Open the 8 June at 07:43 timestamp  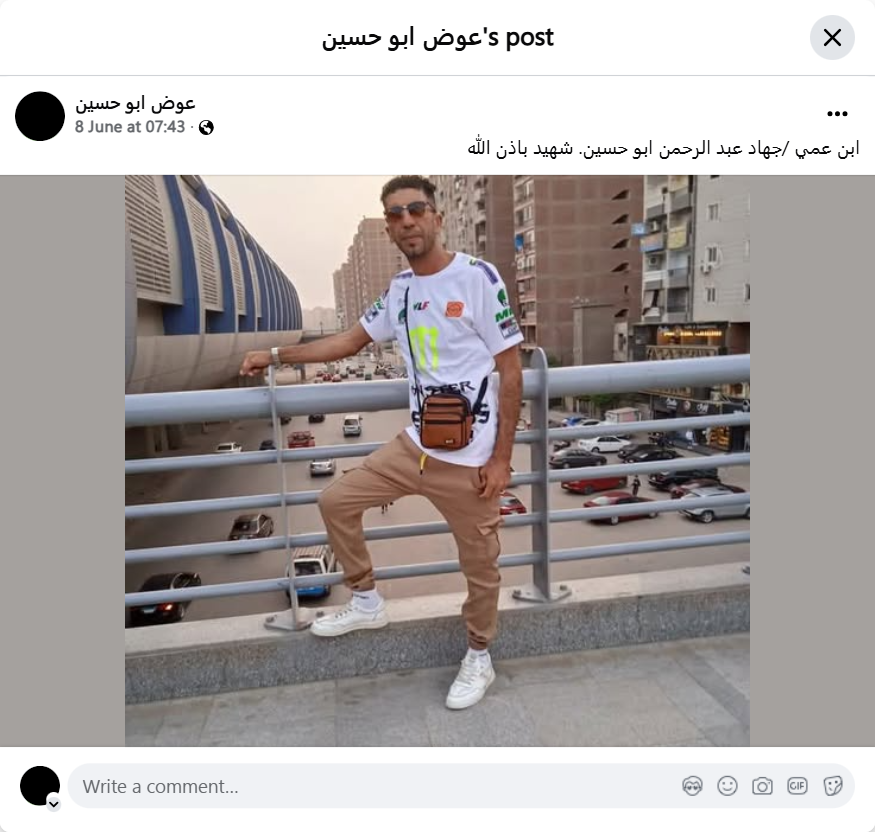coord(130,127)
